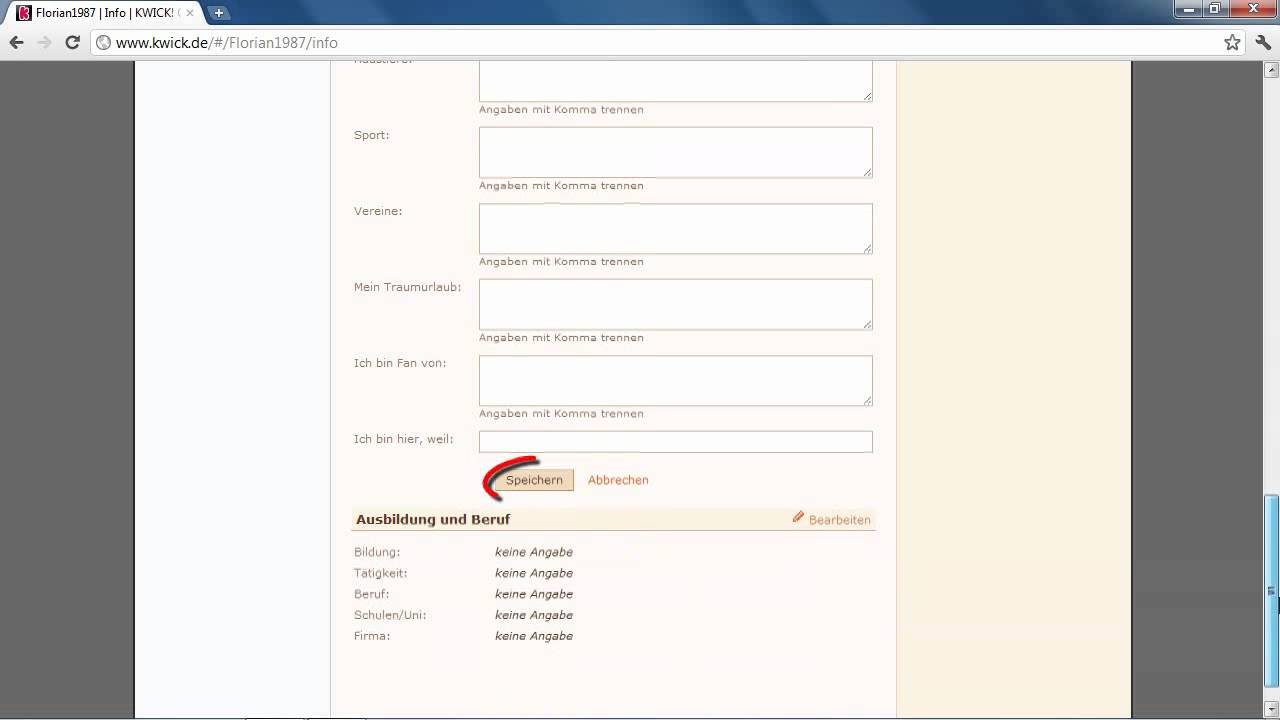The width and height of the screenshot is (1280, 720).
Task: Open the Chrome wrench menu
Action: coord(1264,42)
